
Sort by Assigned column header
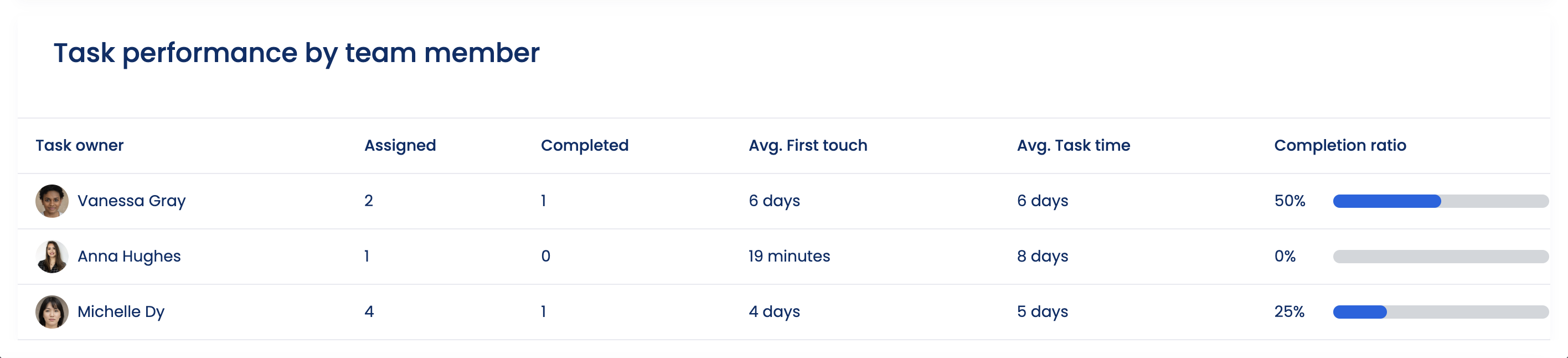click(x=400, y=146)
